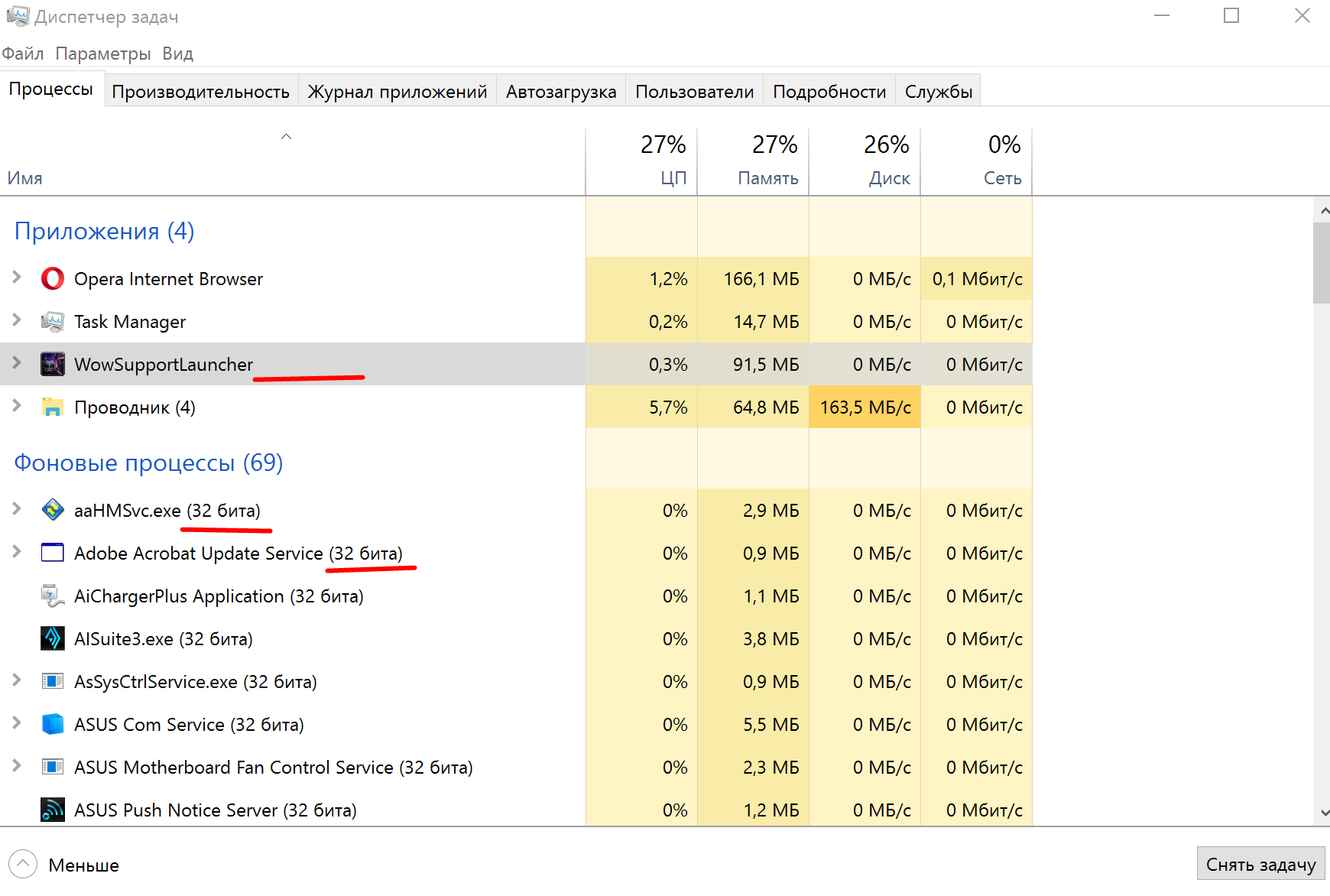
Task: Click the Adobe Acrobat Update Service icon
Action: [53, 553]
